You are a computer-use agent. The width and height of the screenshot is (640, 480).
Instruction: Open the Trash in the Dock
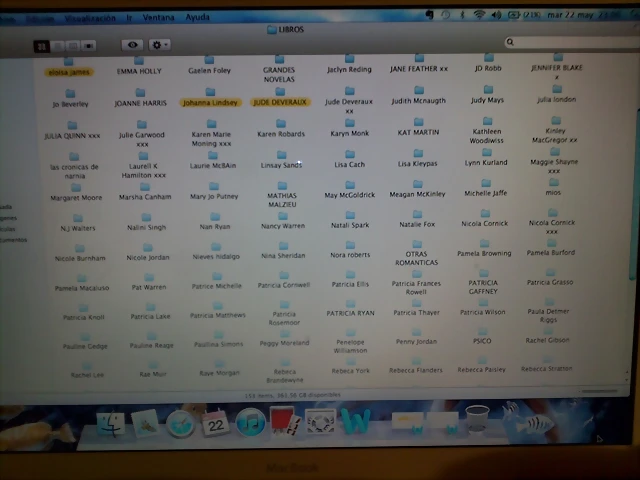click(x=477, y=418)
